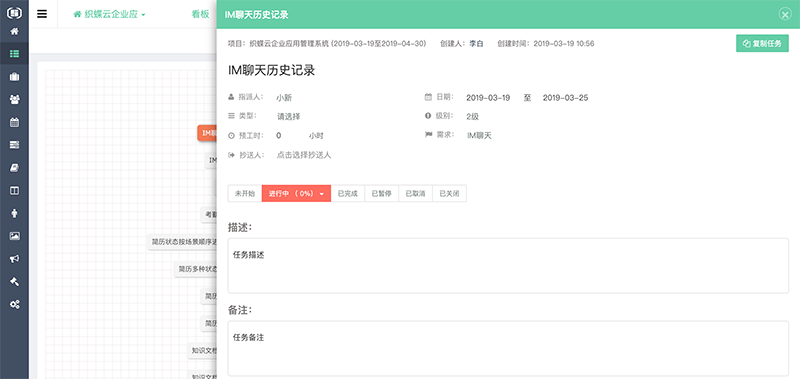The width and height of the screenshot is (800, 379).
Task: Select the 简历状态按场景顺序 node in mind map
Action: point(183,242)
